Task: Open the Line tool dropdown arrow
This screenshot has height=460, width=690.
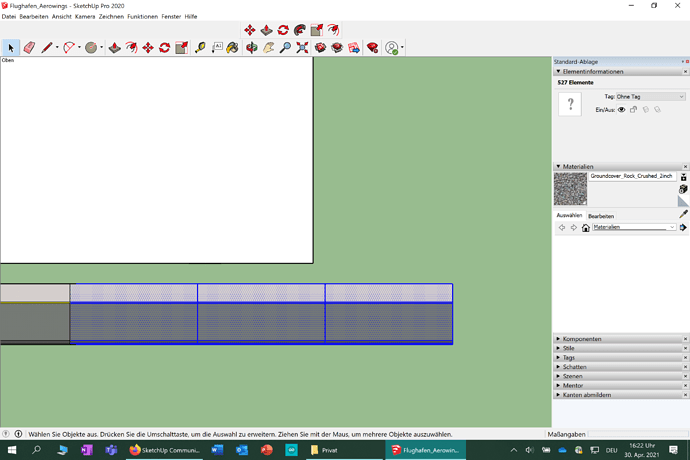Action: [57, 48]
